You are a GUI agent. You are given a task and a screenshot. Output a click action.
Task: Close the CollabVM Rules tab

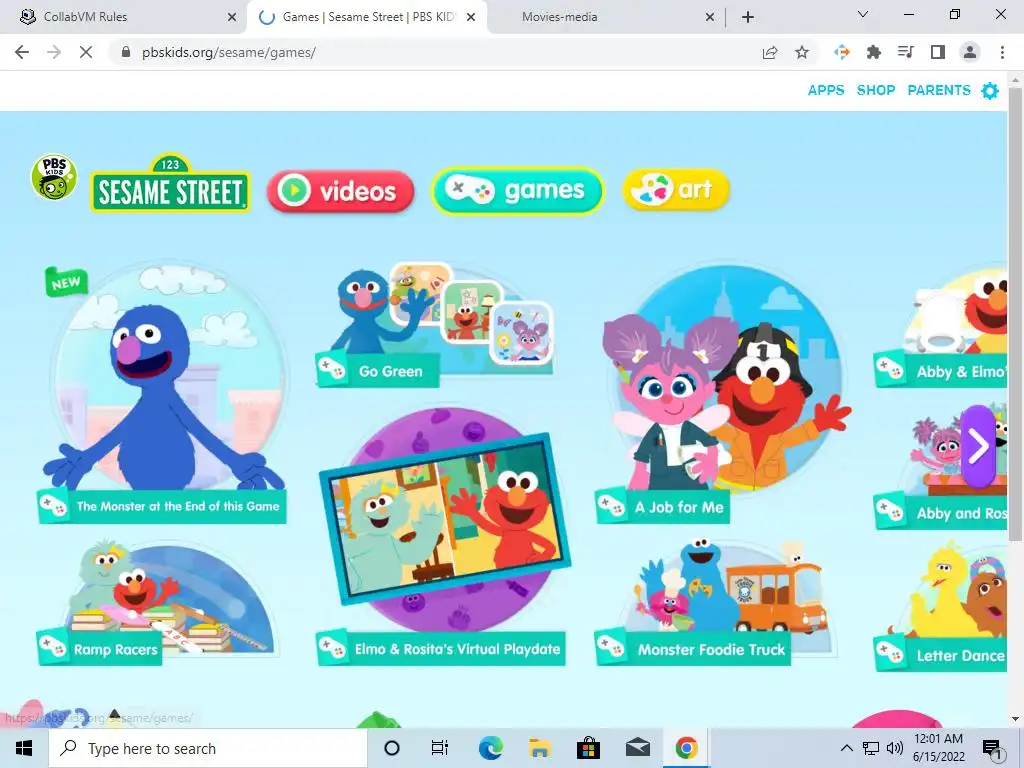(232, 18)
